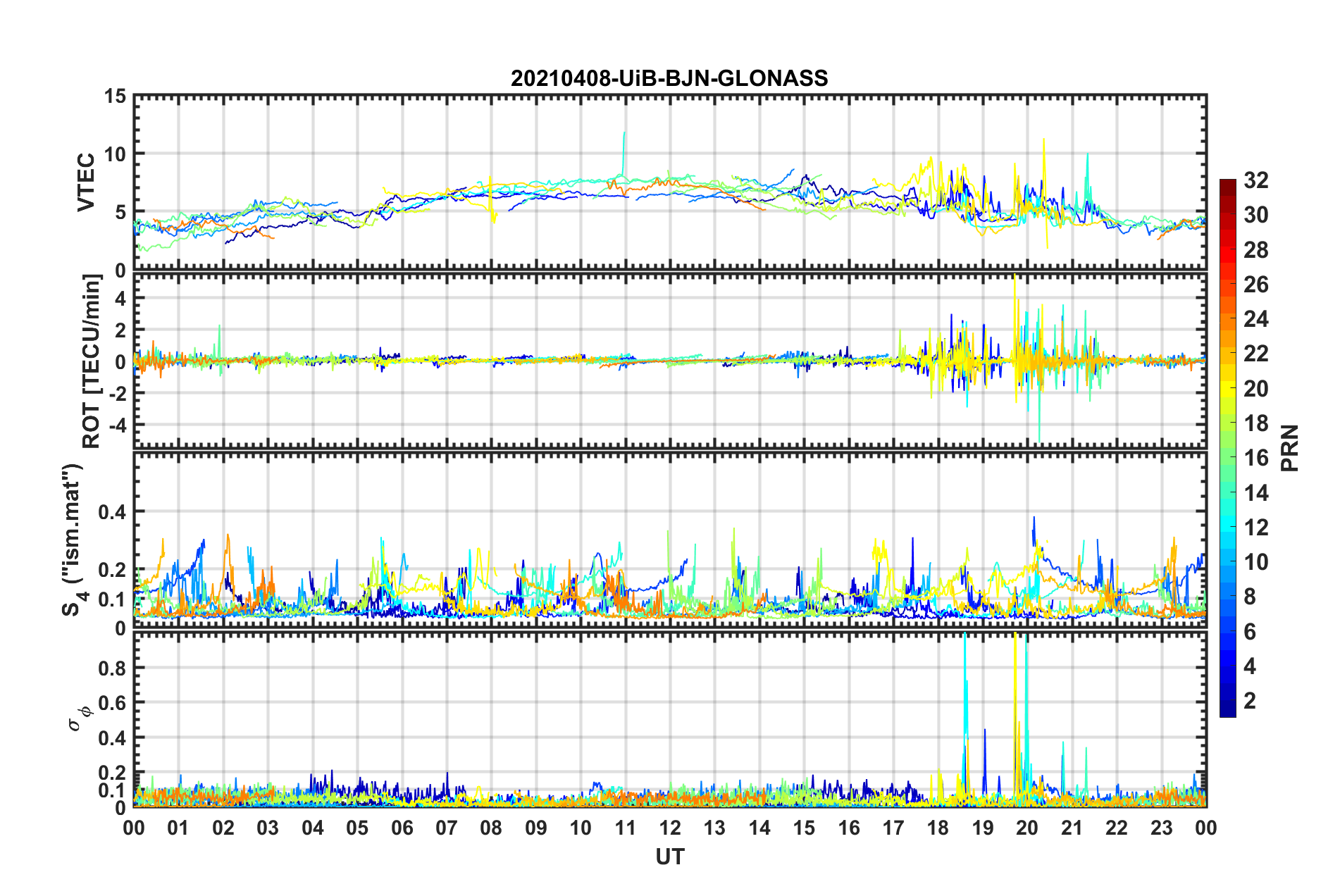Click colorbar tick label 16
The height and width of the screenshot is (896, 1340).
click(x=1255, y=458)
